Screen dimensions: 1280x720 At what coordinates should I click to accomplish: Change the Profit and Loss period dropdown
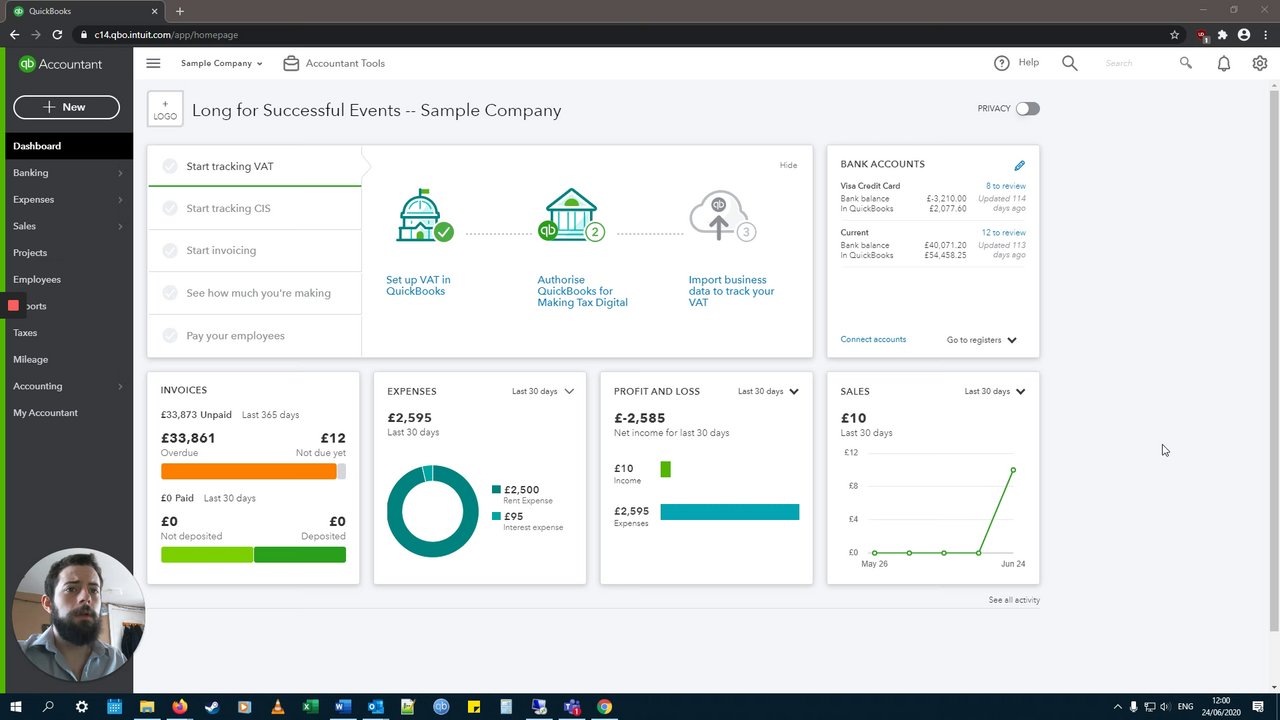(x=768, y=391)
